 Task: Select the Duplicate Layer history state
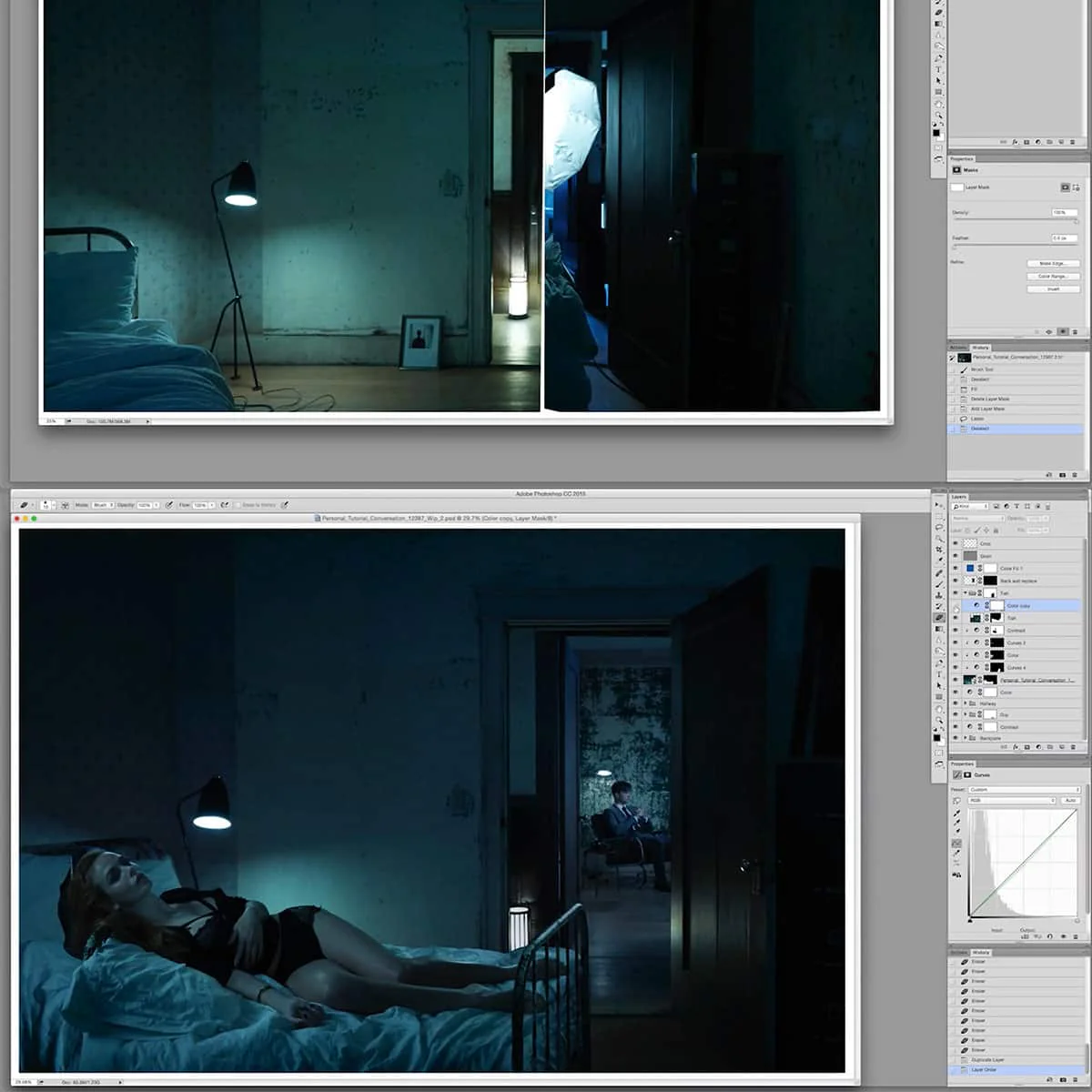pyautogui.click(x=1016, y=1059)
